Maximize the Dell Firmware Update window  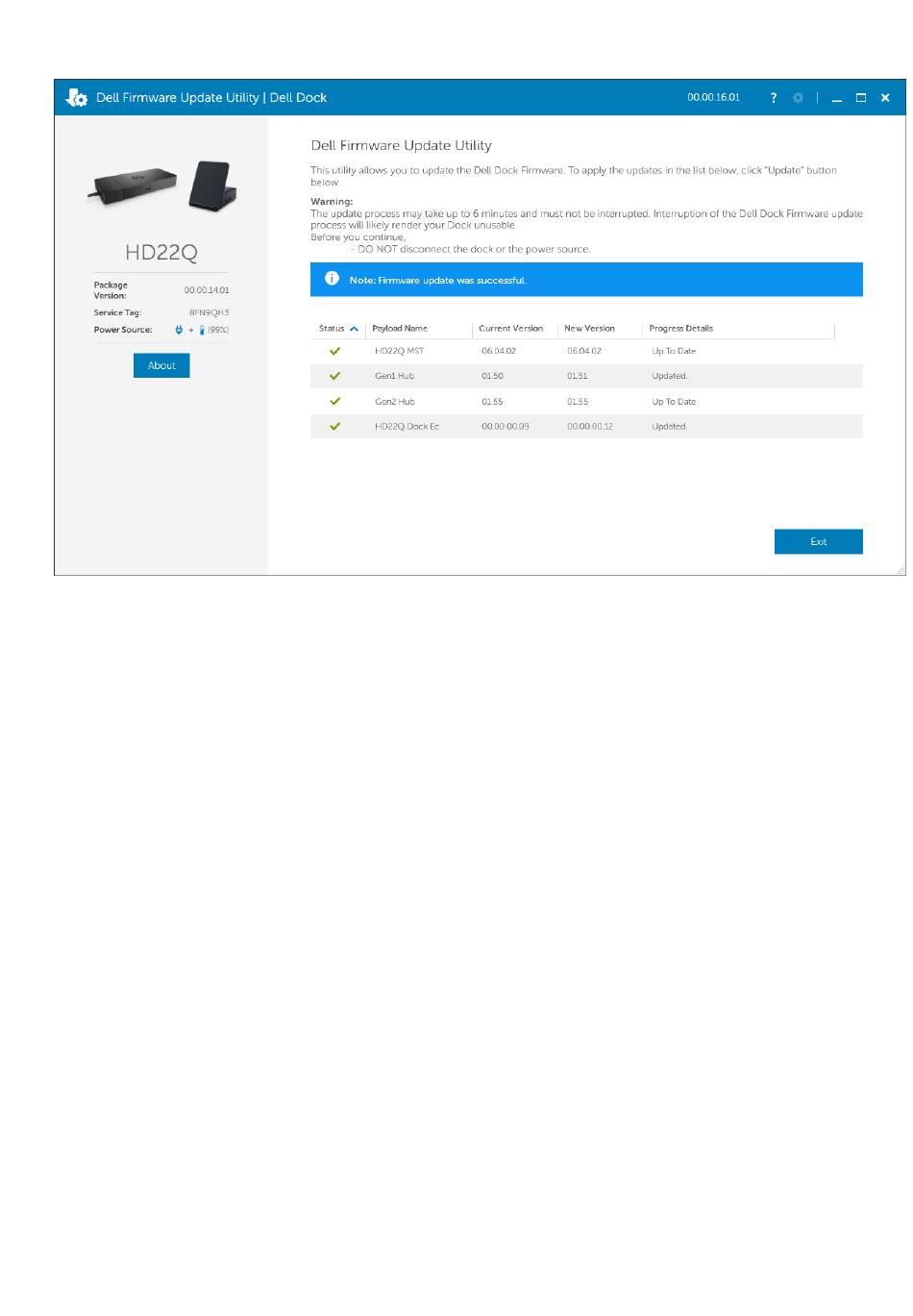click(861, 98)
